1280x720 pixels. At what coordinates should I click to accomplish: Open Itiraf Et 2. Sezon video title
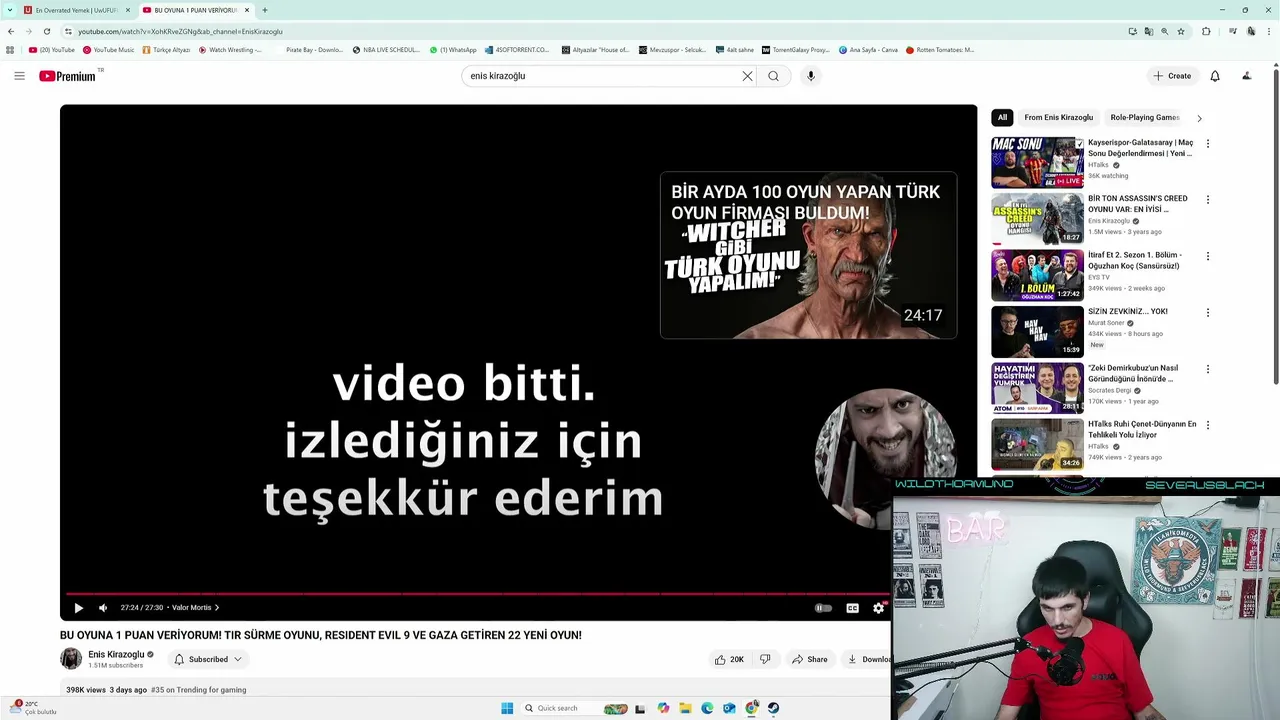(x=1134, y=260)
